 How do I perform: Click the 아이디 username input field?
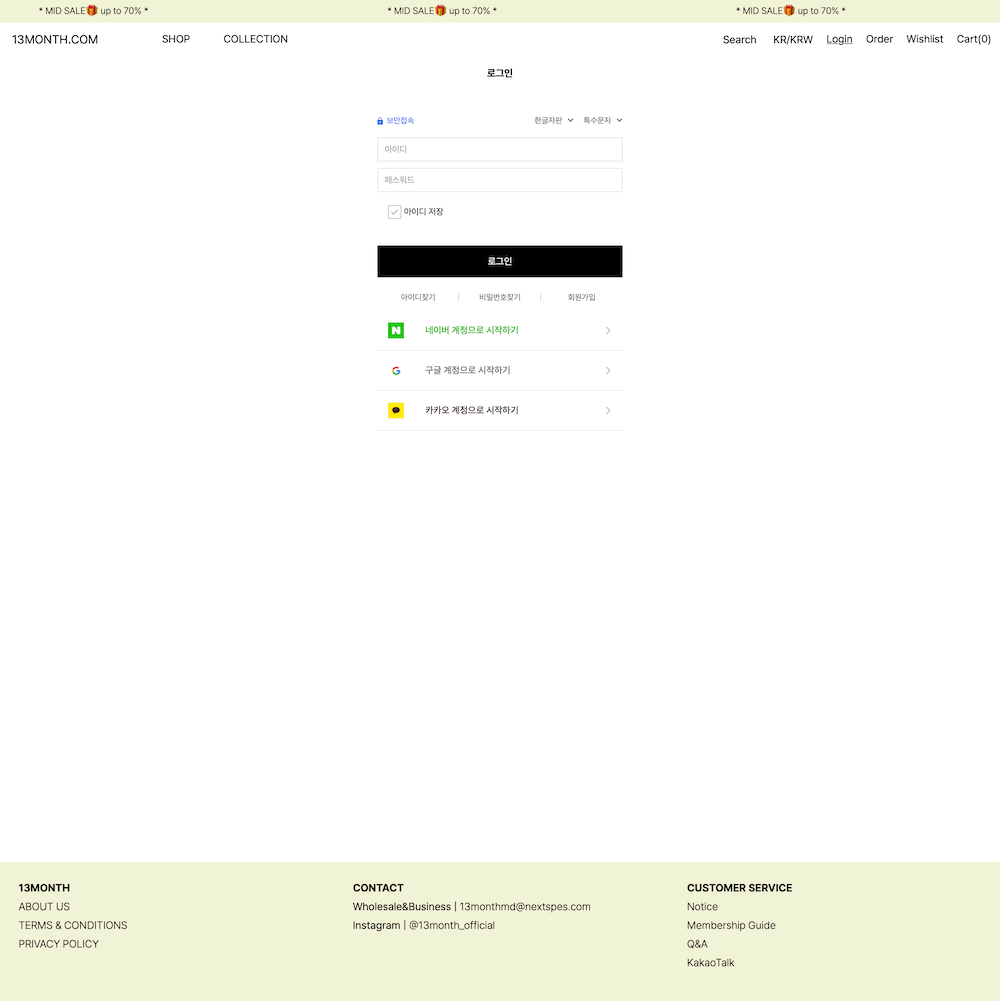tap(499, 149)
